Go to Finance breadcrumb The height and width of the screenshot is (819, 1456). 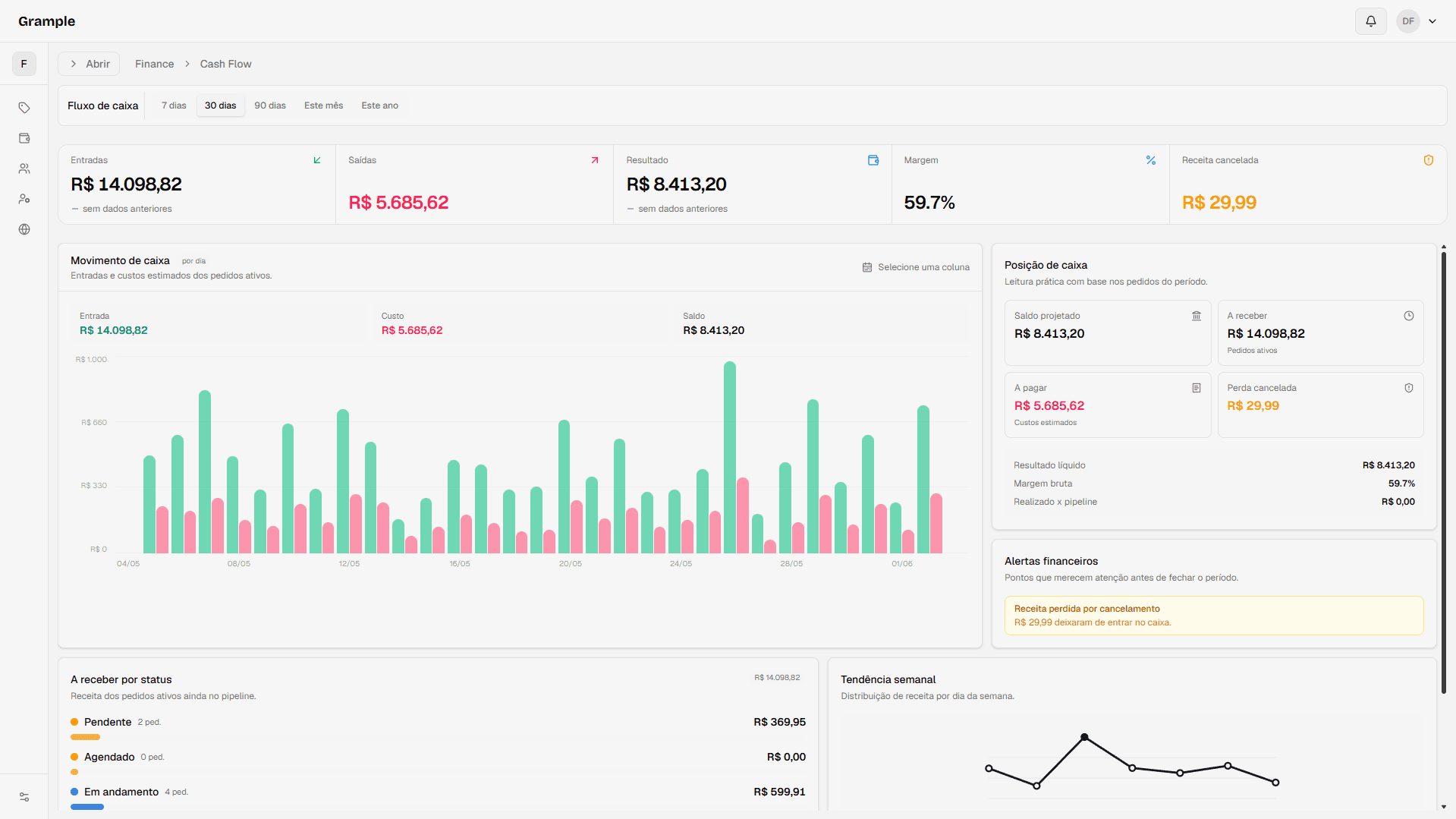(x=154, y=64)
